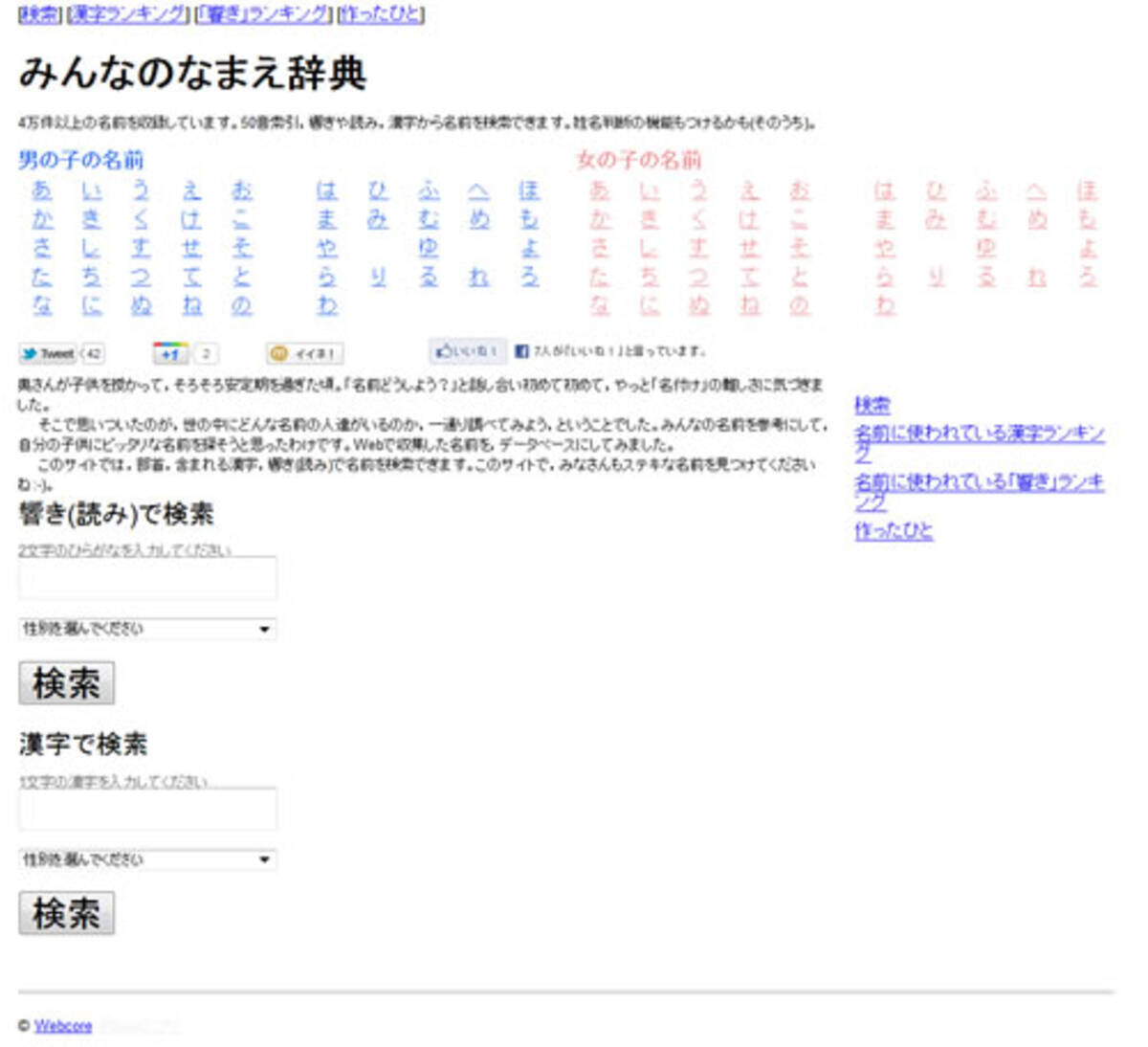Open the sidebar 名前に使われている漢字ランキング link
Image resolution: width=1148 pixels, height=1047 pixels.
click(x=979, y=443)
